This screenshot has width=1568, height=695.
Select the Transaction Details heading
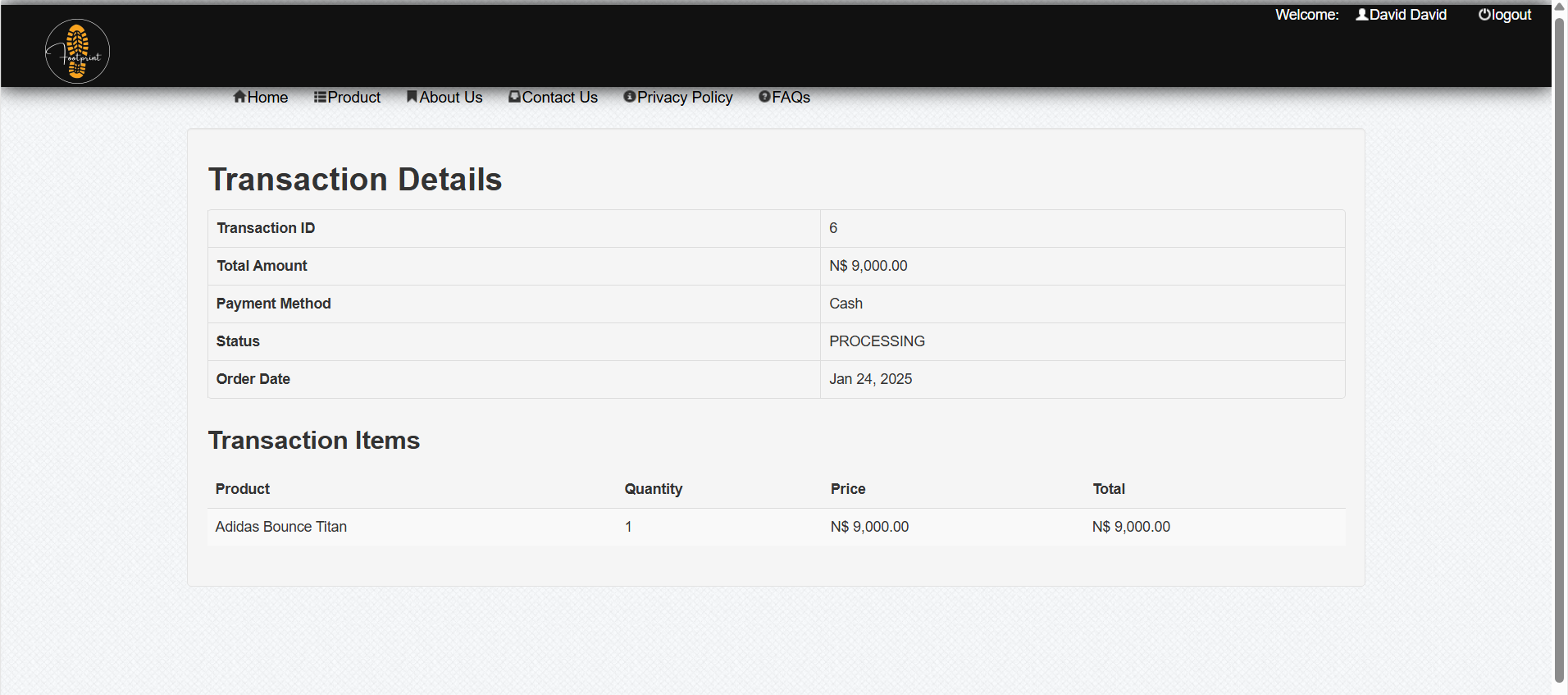[355, 180]
